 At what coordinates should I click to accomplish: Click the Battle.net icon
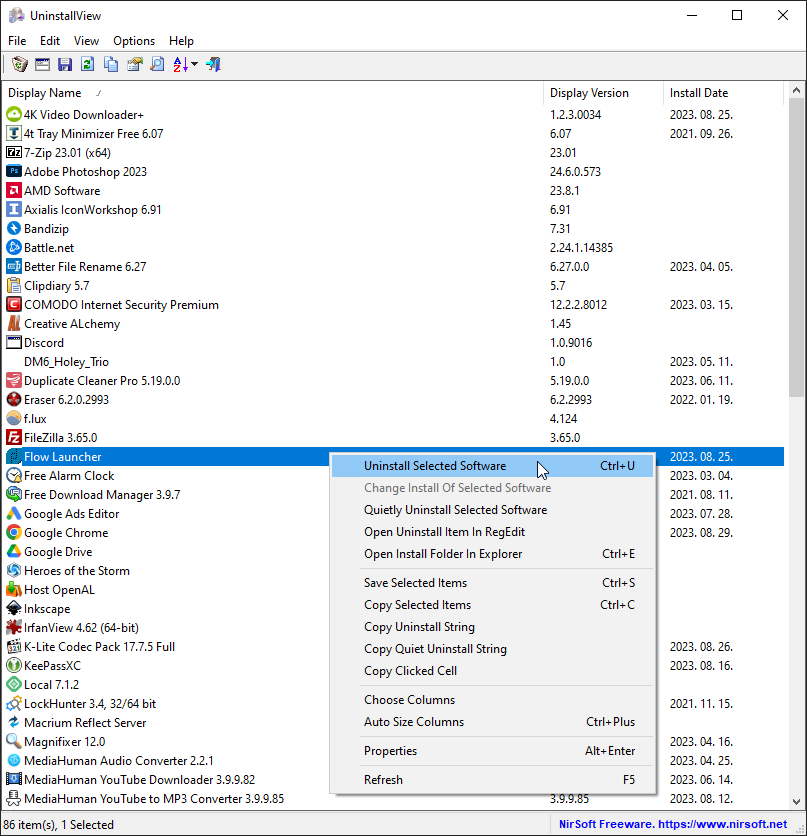[x=14, y=247]
